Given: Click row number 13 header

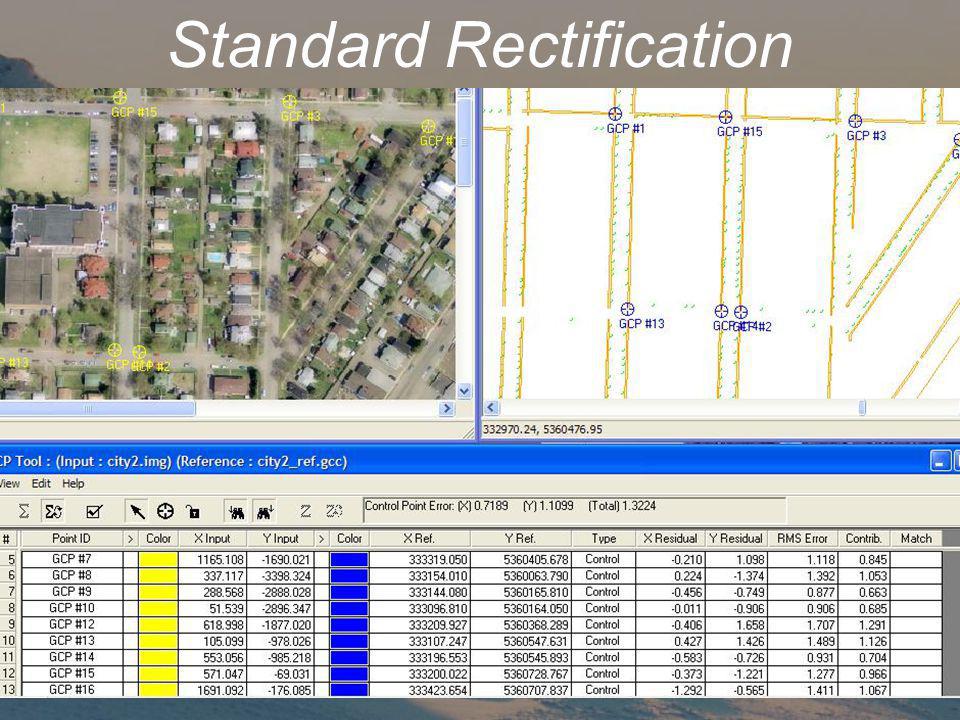Looking at the screenshot, I should point(8,690).
